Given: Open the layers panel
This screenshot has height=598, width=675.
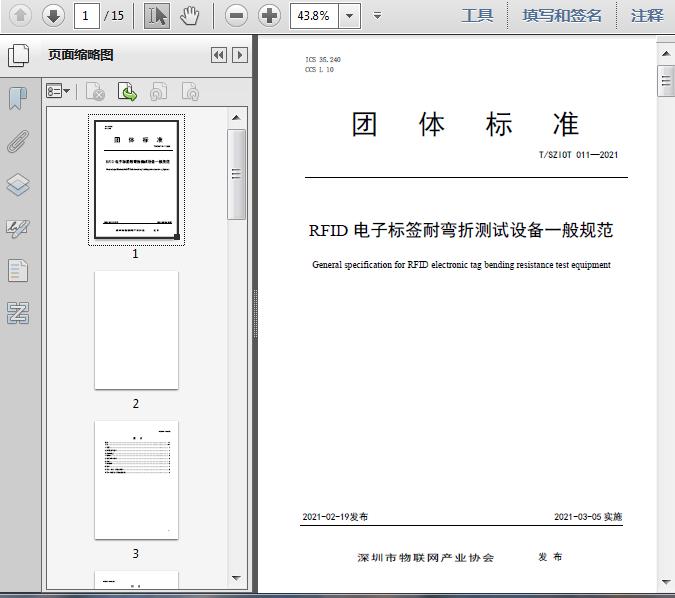Looking at the screenshot, I should coord(18,185).
